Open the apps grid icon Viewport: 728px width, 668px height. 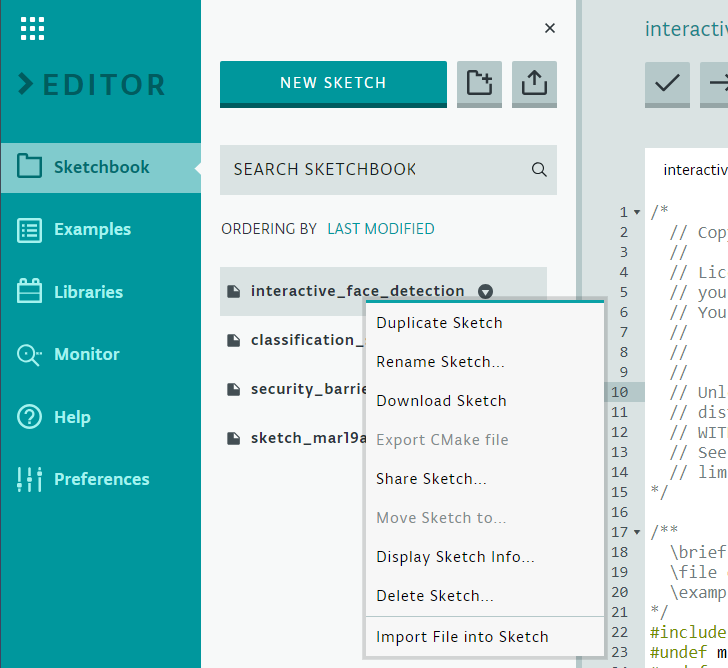32,29
